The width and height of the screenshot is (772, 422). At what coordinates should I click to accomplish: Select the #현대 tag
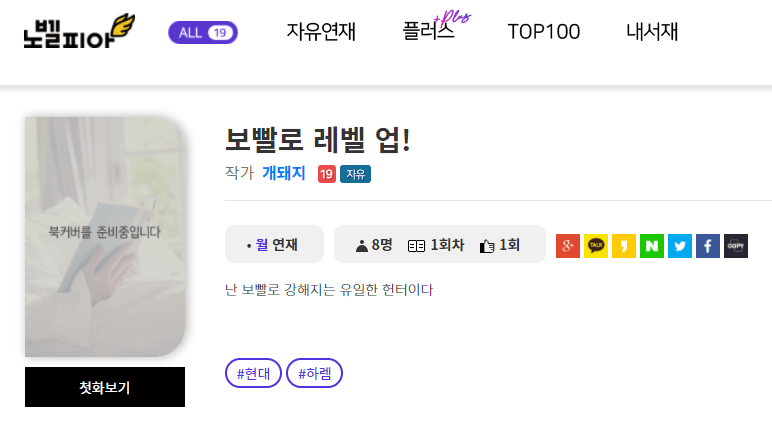pos(253,373)
